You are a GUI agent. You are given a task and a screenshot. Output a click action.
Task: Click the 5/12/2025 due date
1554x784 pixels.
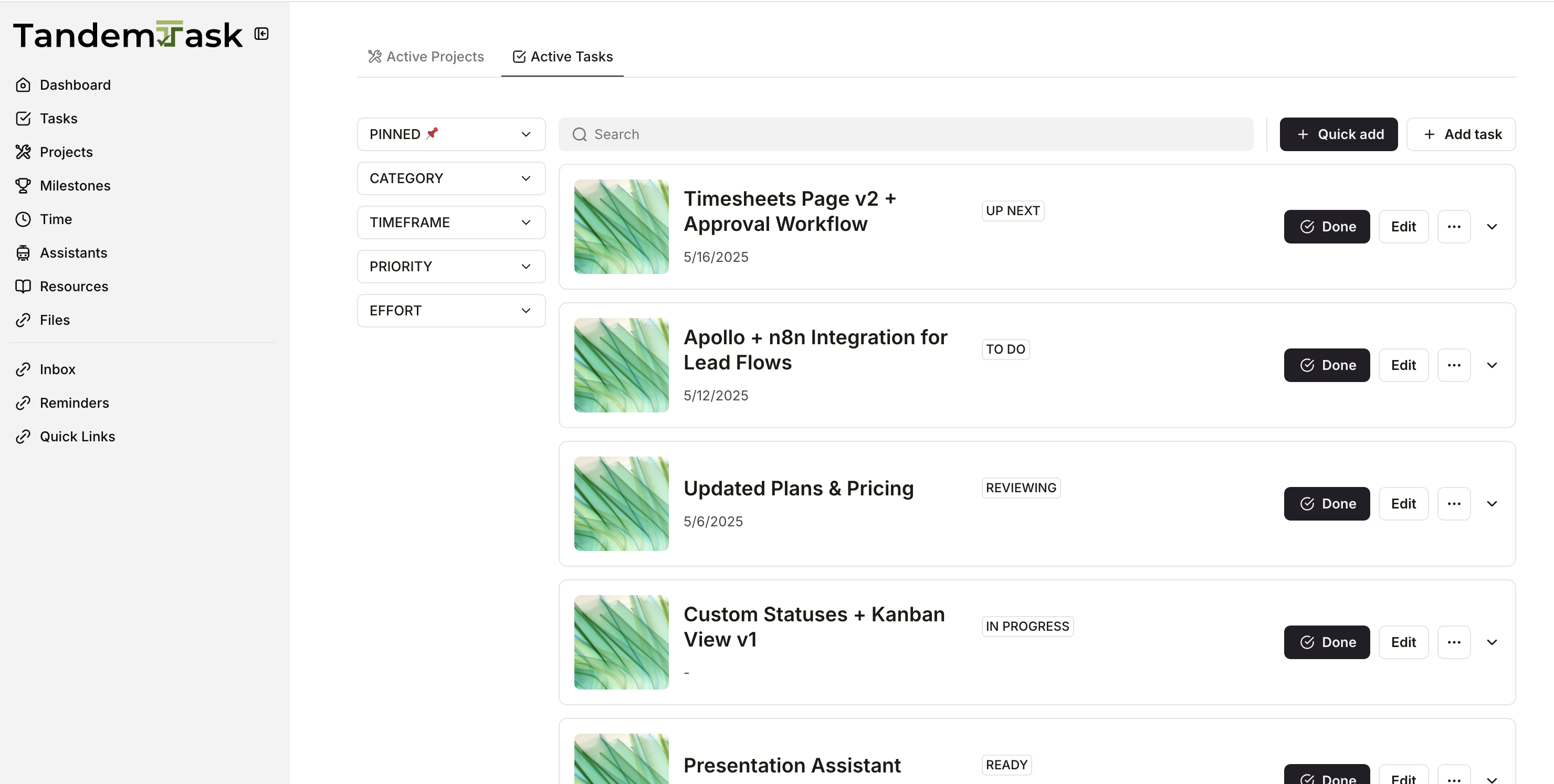tap(716, 396)
